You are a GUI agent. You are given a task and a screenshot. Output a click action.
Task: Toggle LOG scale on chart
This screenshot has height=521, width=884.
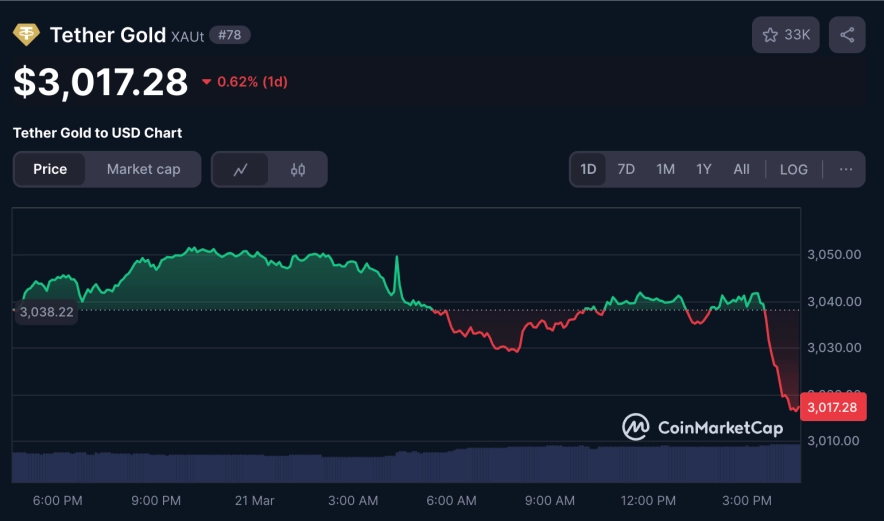(793, 170)
